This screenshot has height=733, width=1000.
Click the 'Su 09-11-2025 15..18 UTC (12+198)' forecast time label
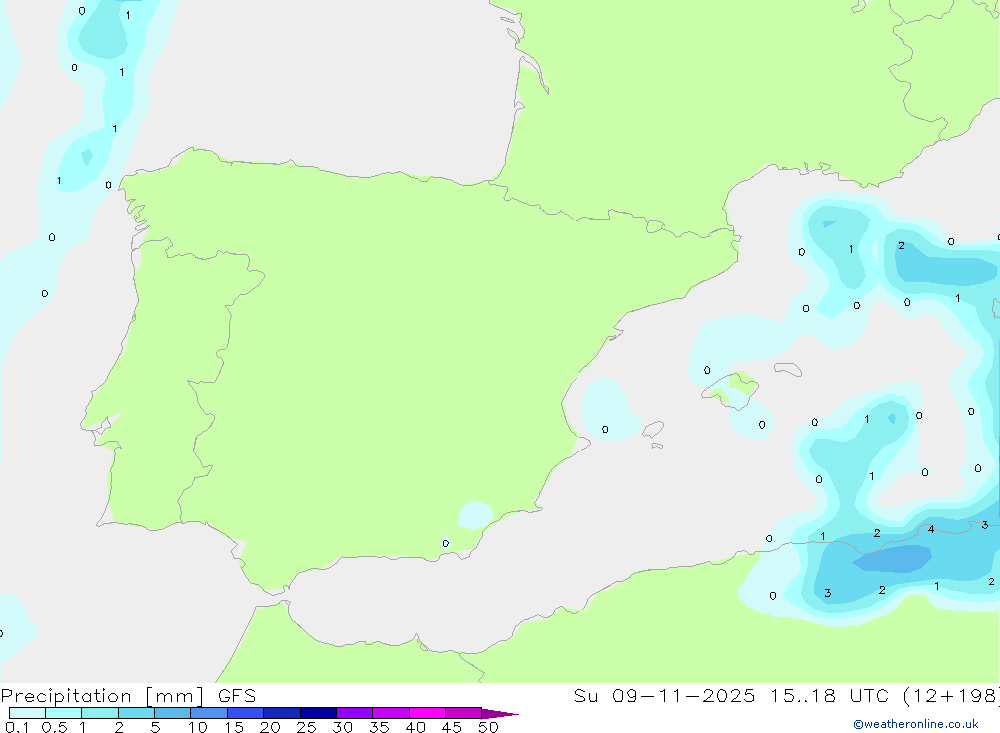(x=786, y=695)
